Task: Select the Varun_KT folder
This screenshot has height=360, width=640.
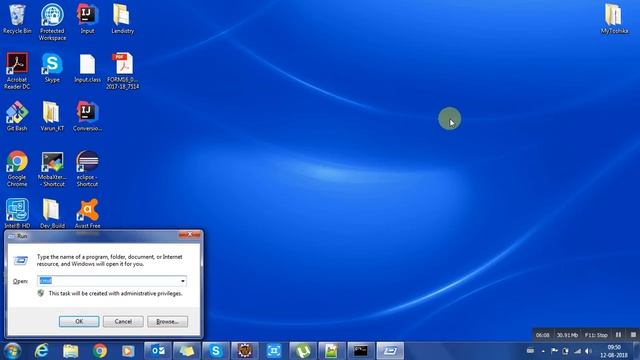Action: (52, 116)
